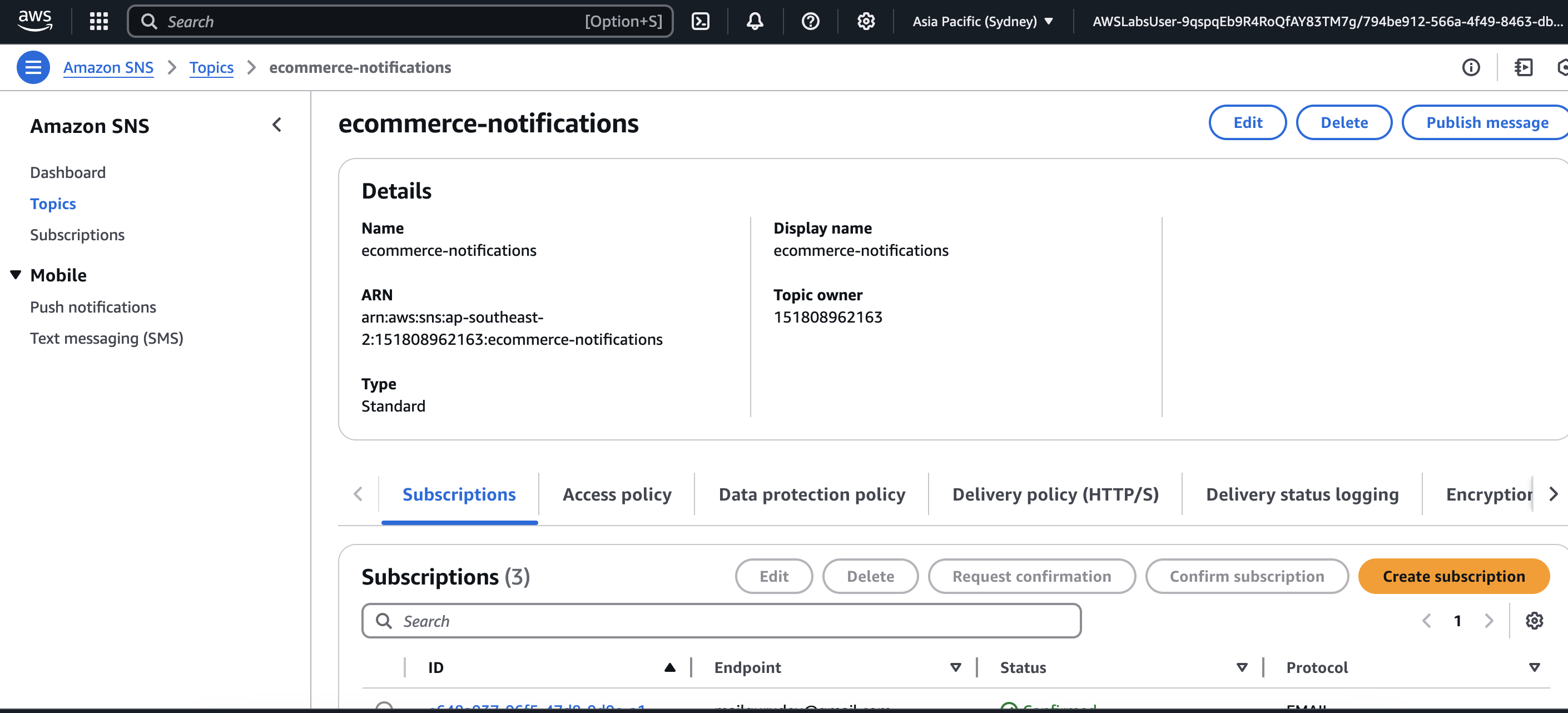The height and width of the screenshot is (713, 1568).
Task: Click the Subscriptions panel Edit button
Action: pyautogui.click(x=773, y=576)
